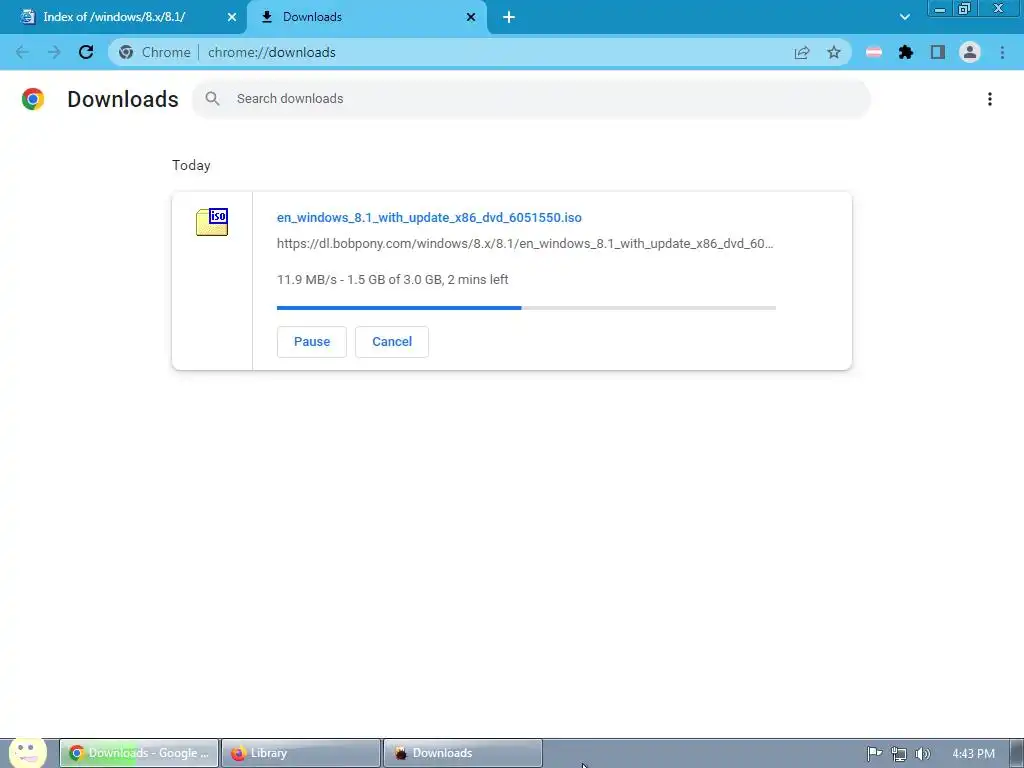The width and height of the screenshot is (1024, 768).
Task: Pause the ISO download
Action: point(312,342)
